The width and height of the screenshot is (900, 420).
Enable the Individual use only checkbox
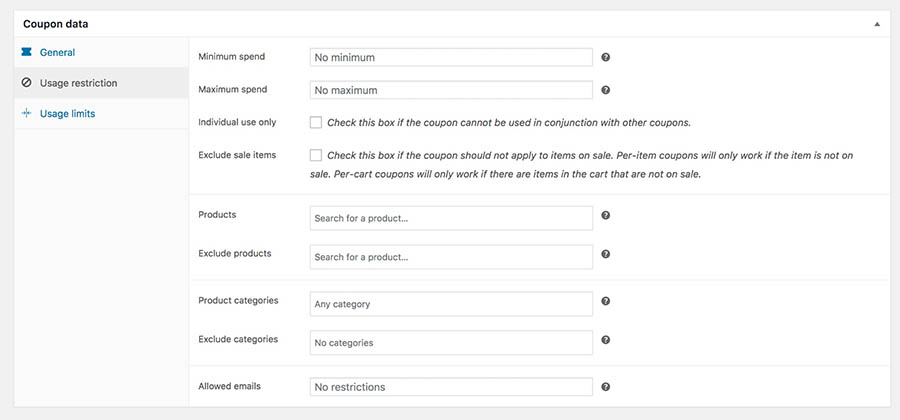click(x=316, y=123)
